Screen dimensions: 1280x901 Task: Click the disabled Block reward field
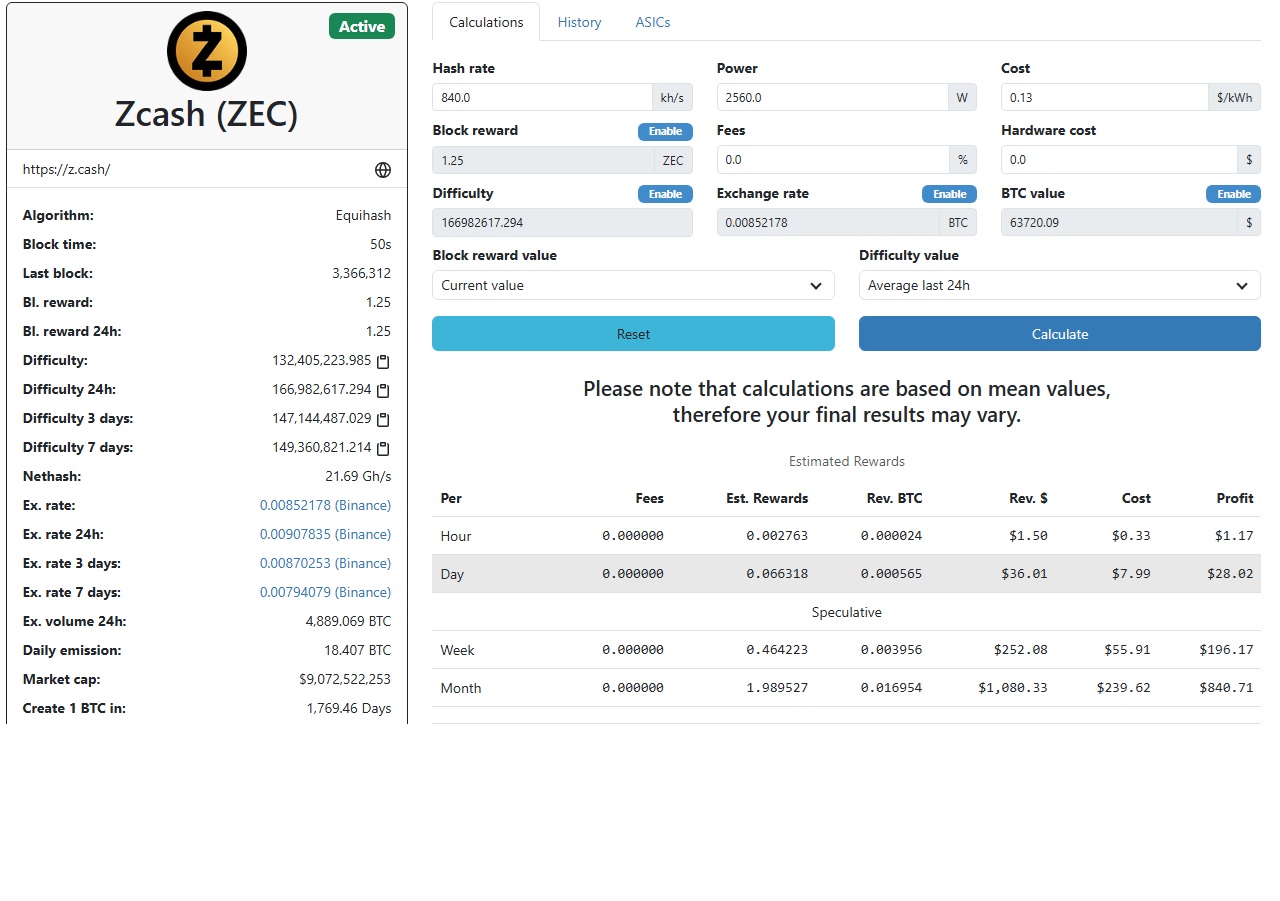(542, 160)
